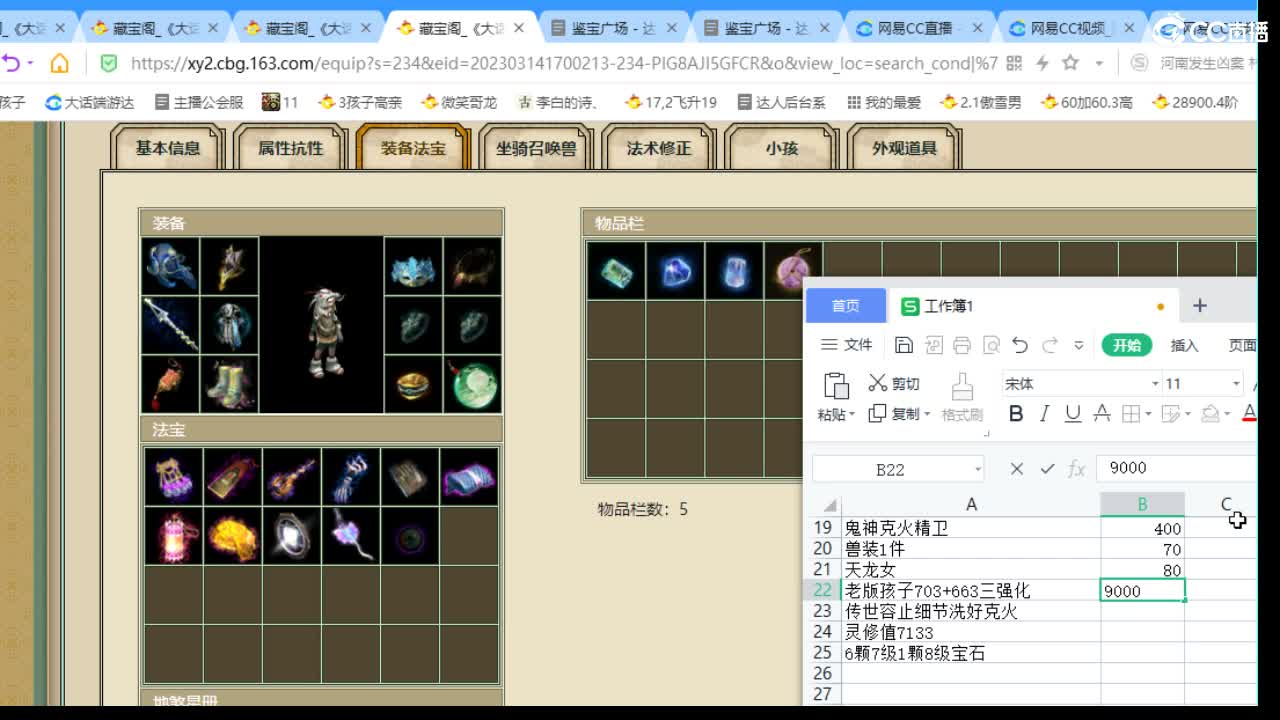Cancel formula entry with X icon
This screenshot has width=1280, height=720.
tap(1016, 468)
